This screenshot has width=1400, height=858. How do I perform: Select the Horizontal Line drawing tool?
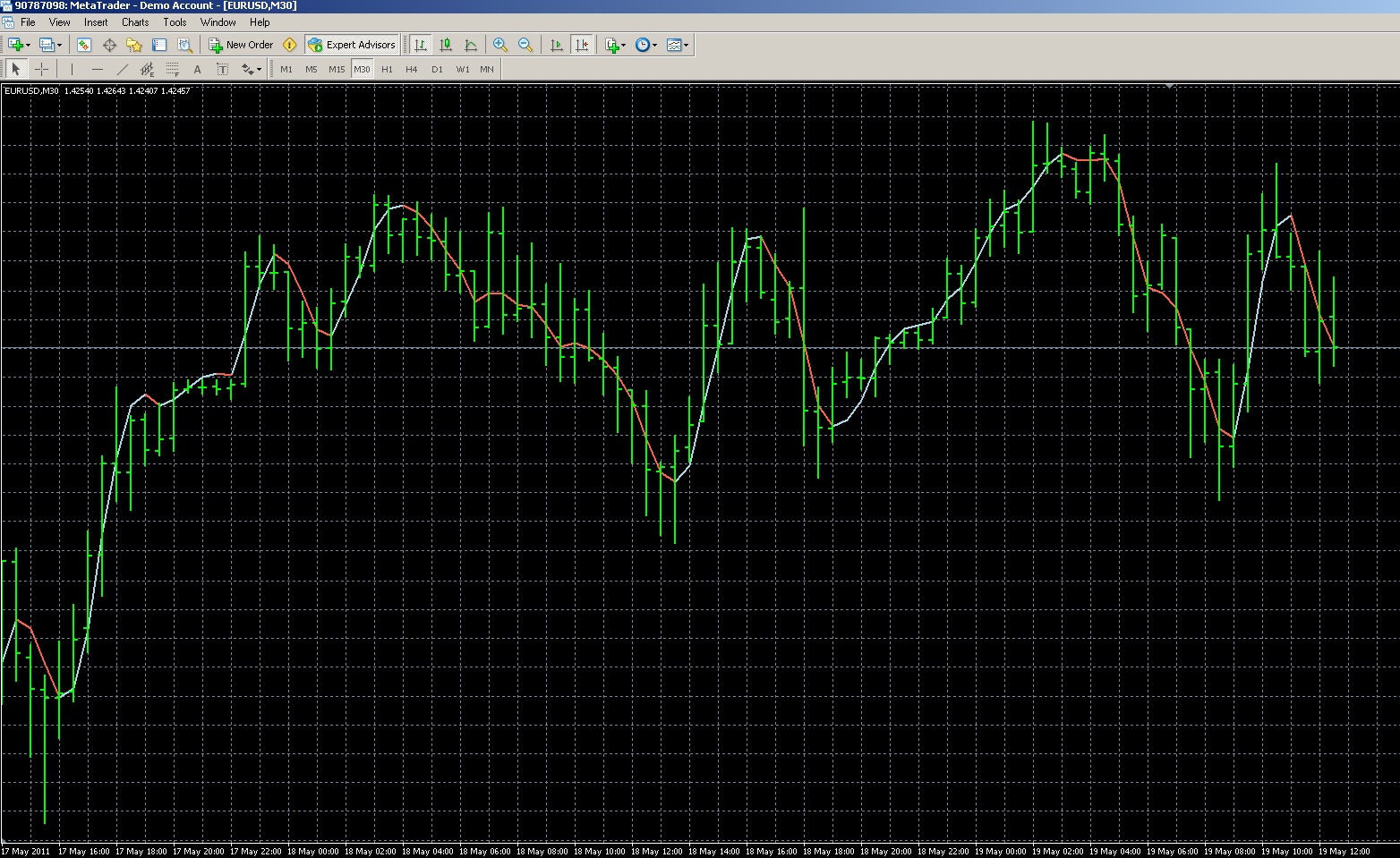click(98, 69)
